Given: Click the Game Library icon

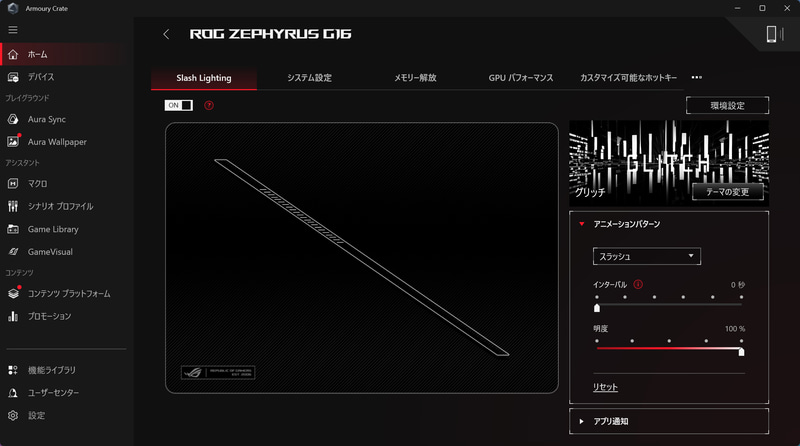Looking at the screenshot, I should pyautogui.click(x=13, y=229).
